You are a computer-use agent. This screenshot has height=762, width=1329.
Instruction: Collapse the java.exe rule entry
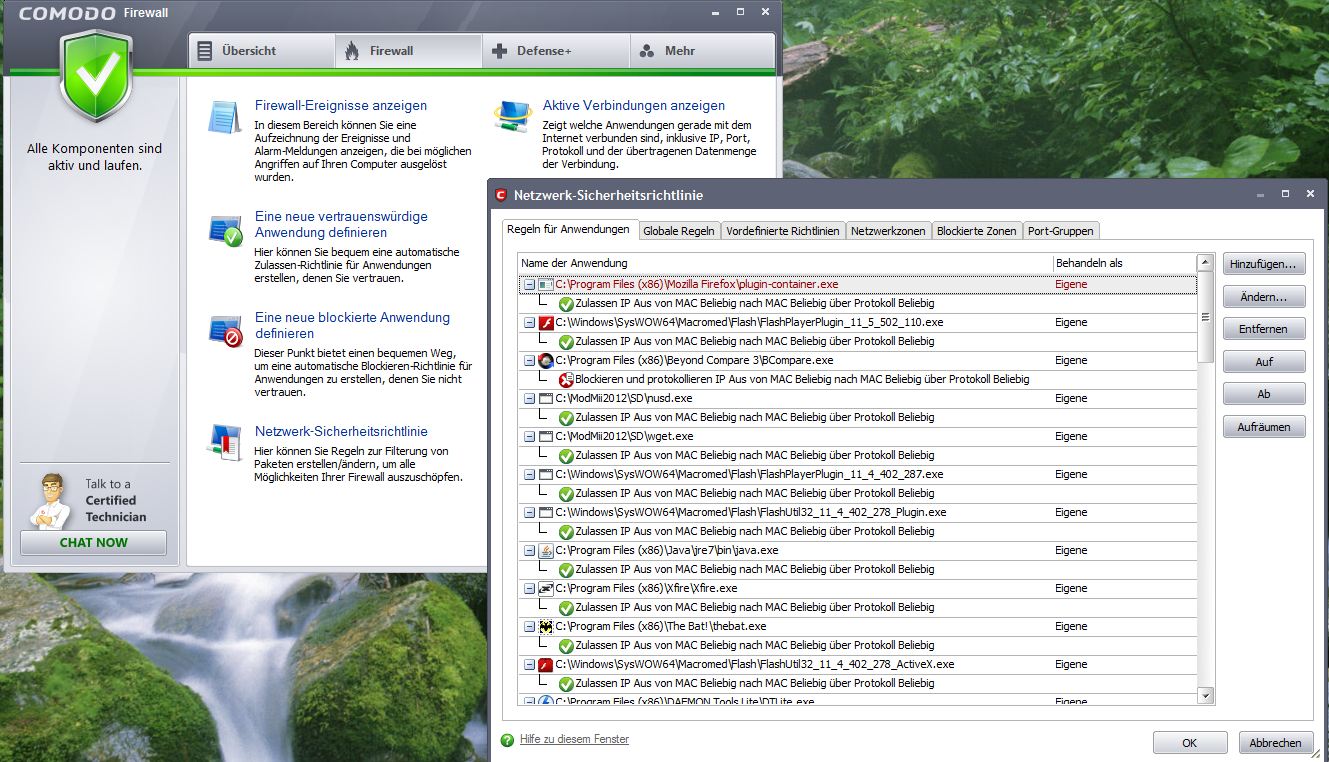(x=529, y=551)
